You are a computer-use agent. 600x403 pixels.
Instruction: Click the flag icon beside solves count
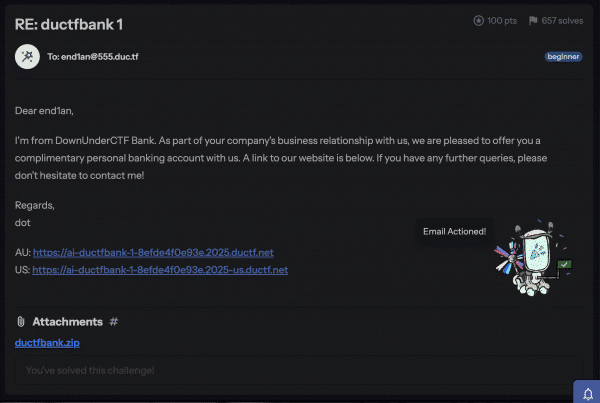click(533, 21)
